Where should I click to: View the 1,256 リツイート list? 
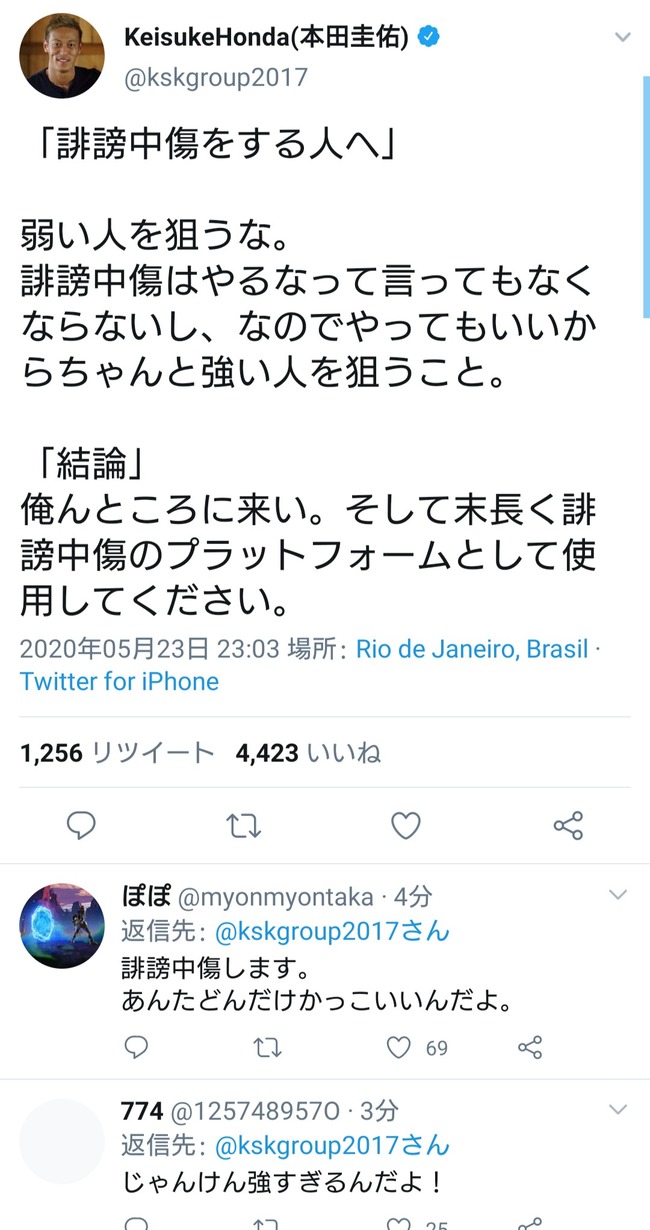pyautogui.click(x=117, y=752)
